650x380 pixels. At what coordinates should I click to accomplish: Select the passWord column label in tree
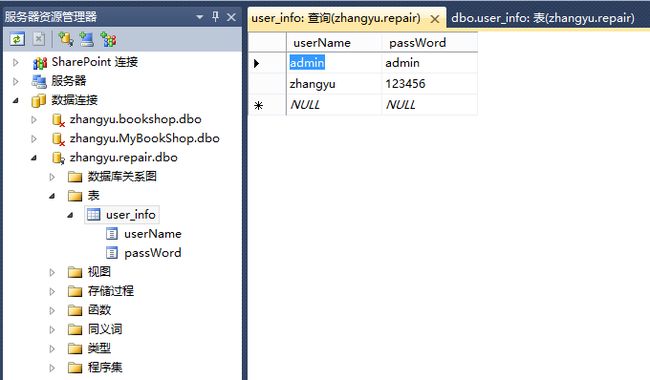pos(153,253)
